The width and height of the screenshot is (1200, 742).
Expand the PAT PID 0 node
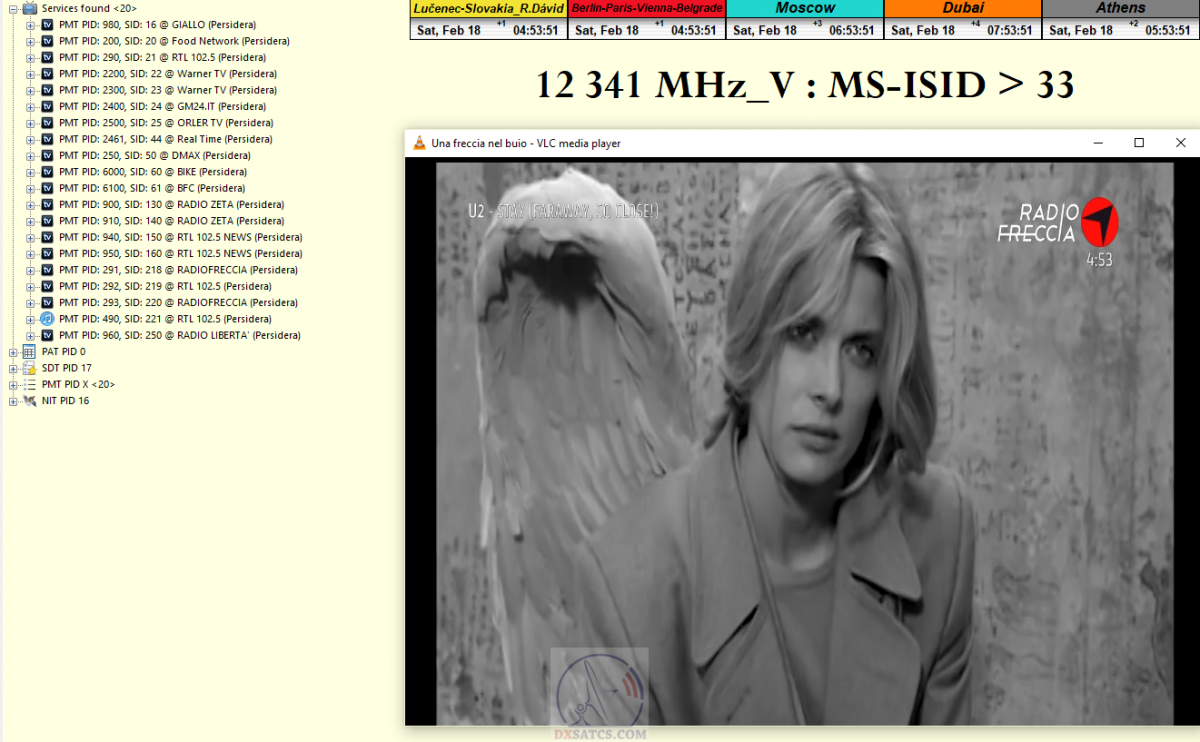(x=13, y=352)
